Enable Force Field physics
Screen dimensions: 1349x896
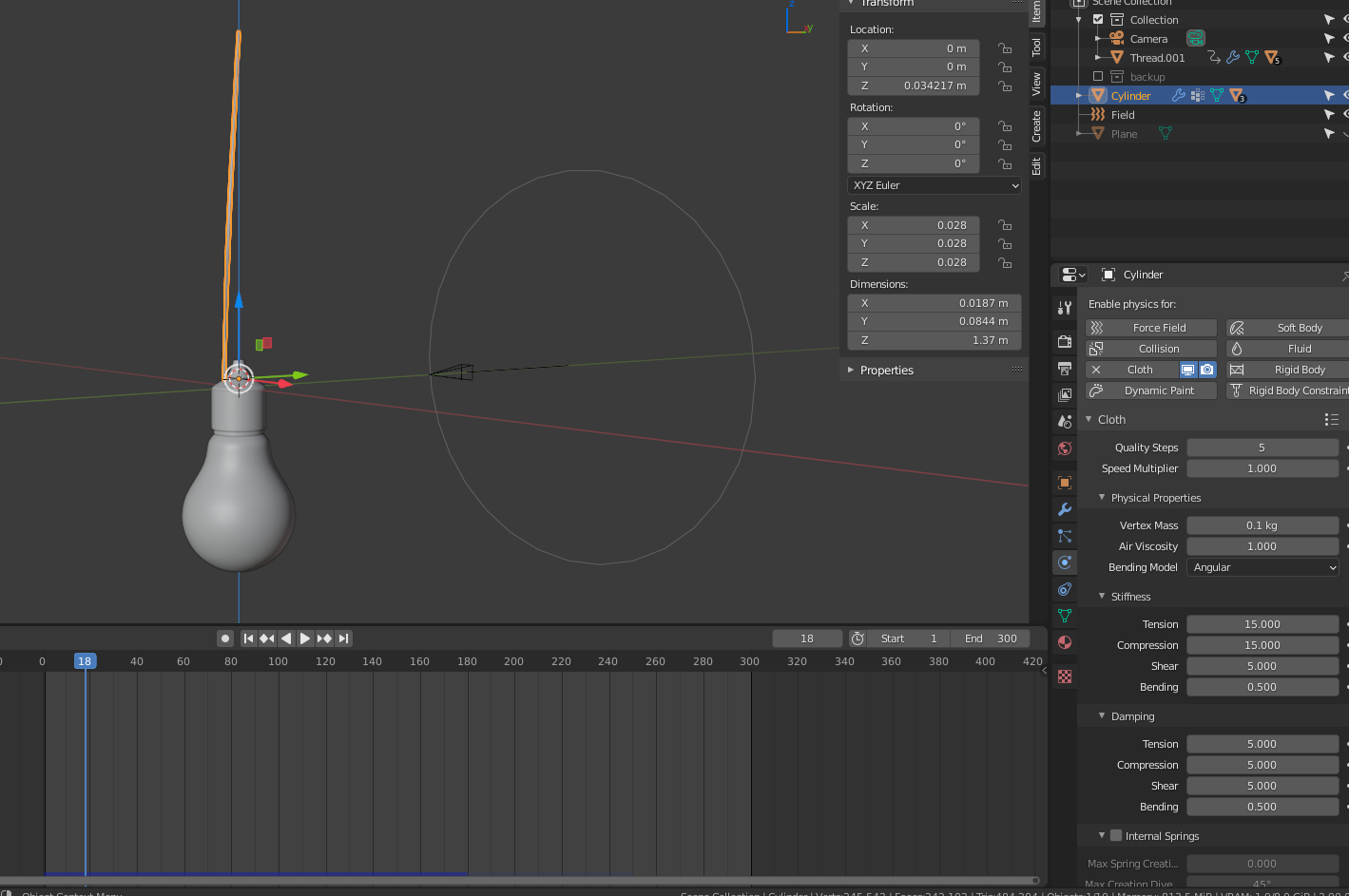pos(1151,328)
